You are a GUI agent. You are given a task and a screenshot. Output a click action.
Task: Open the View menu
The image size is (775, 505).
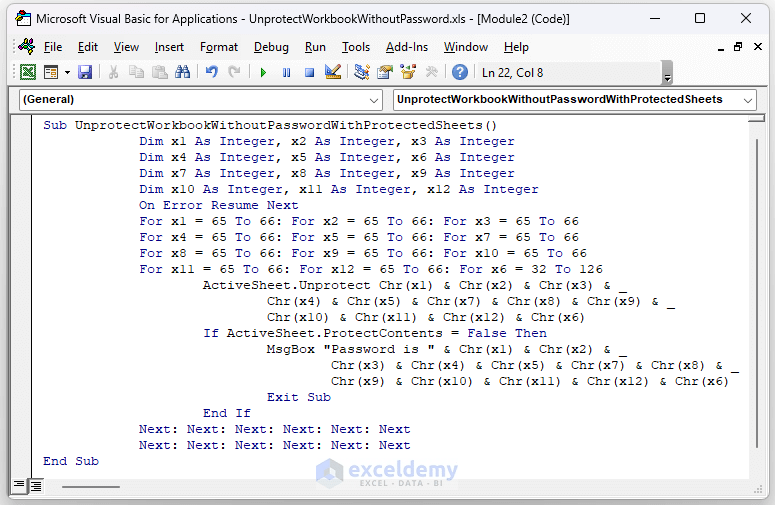coord(126,47)
